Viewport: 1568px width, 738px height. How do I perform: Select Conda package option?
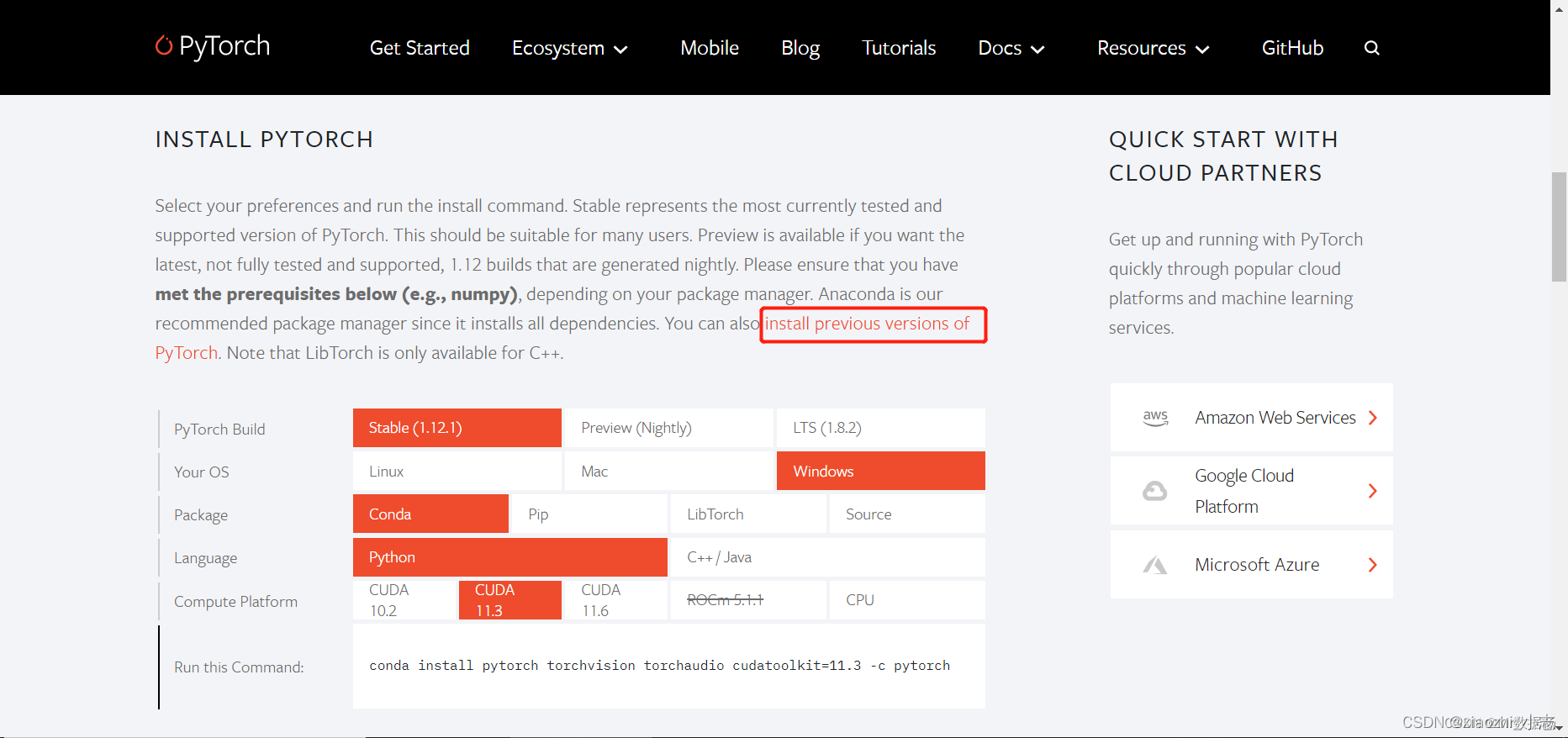430,514
